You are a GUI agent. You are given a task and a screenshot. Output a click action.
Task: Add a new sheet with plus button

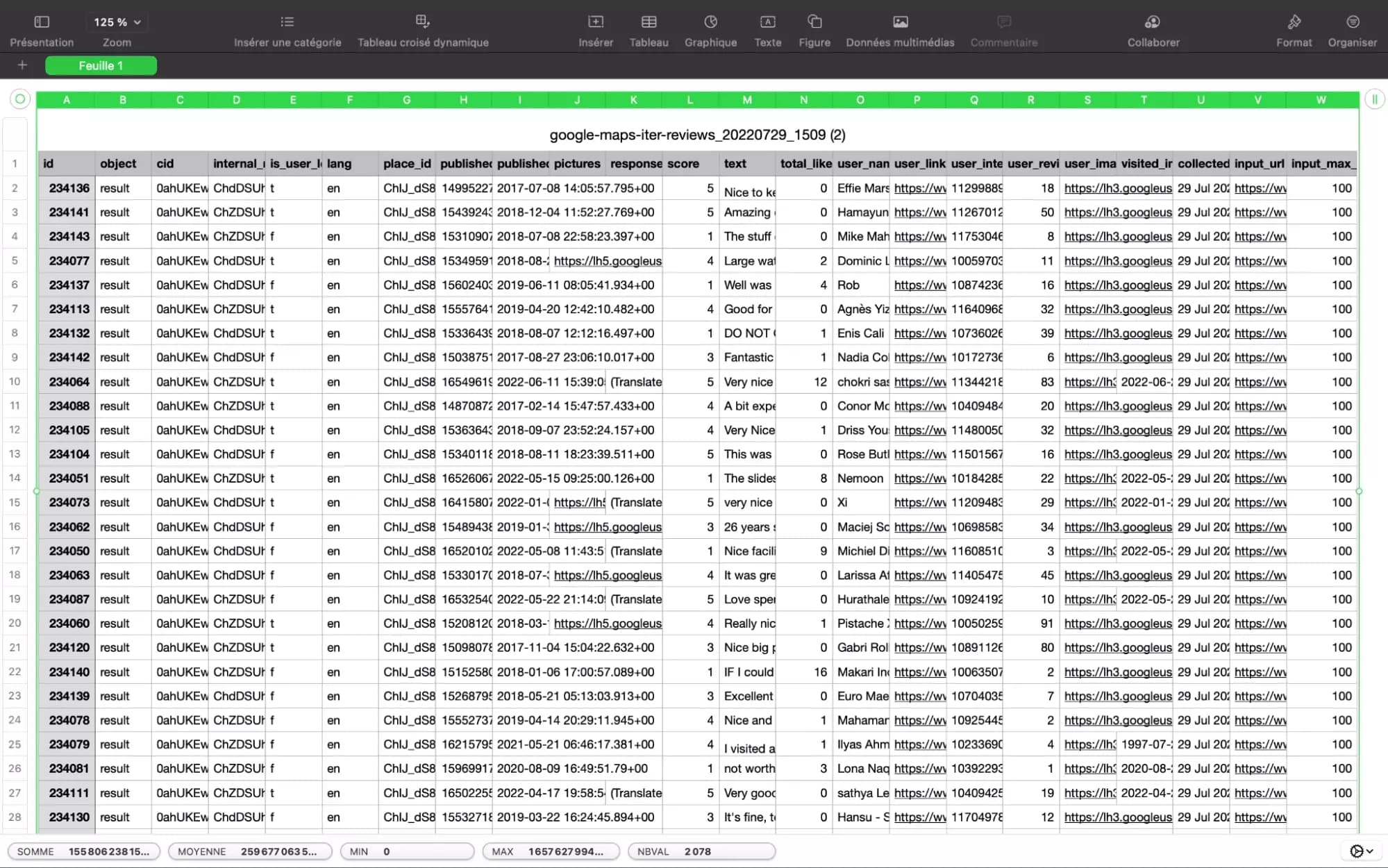pos(22,65)
